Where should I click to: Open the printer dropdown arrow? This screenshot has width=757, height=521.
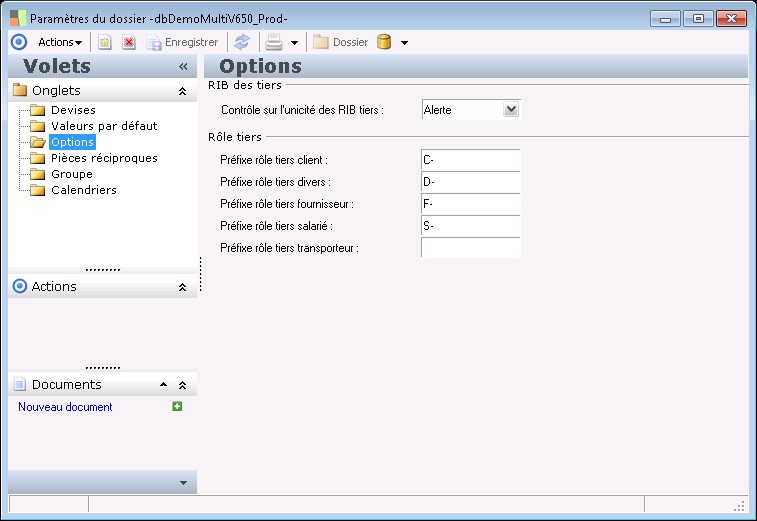294,43
